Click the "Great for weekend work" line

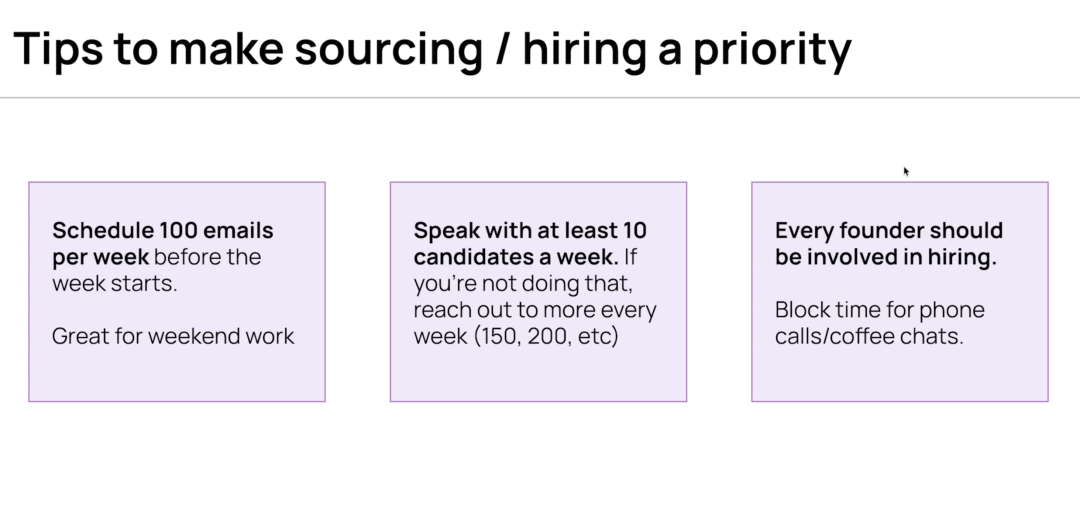pos(173,336)
